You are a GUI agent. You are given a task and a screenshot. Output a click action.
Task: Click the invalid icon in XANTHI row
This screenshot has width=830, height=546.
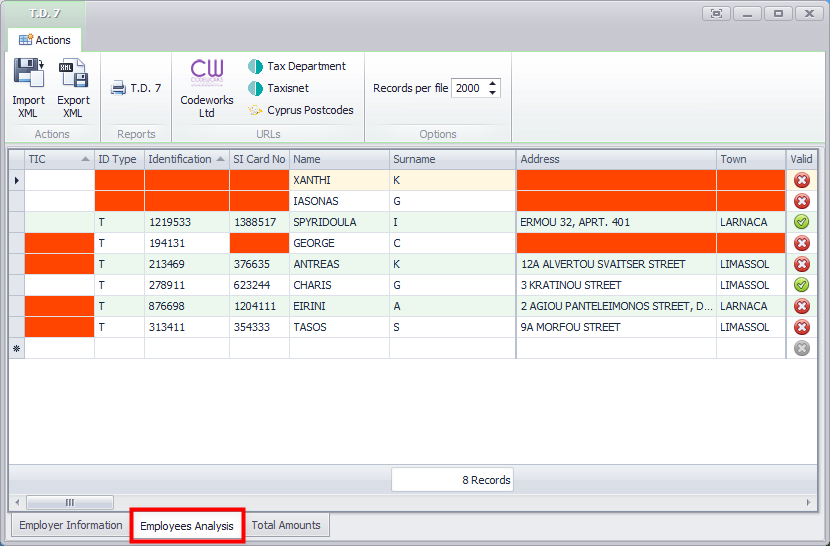point(801,180)
